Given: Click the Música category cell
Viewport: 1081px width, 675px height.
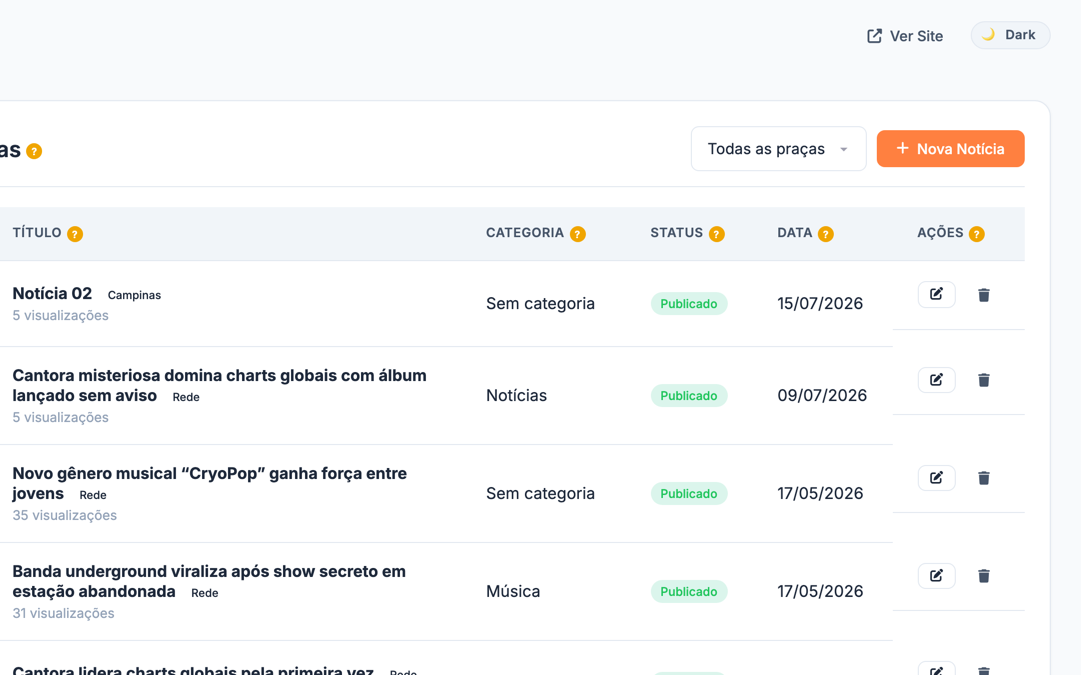Looking at the screenshot, I should tap(513, 592).
